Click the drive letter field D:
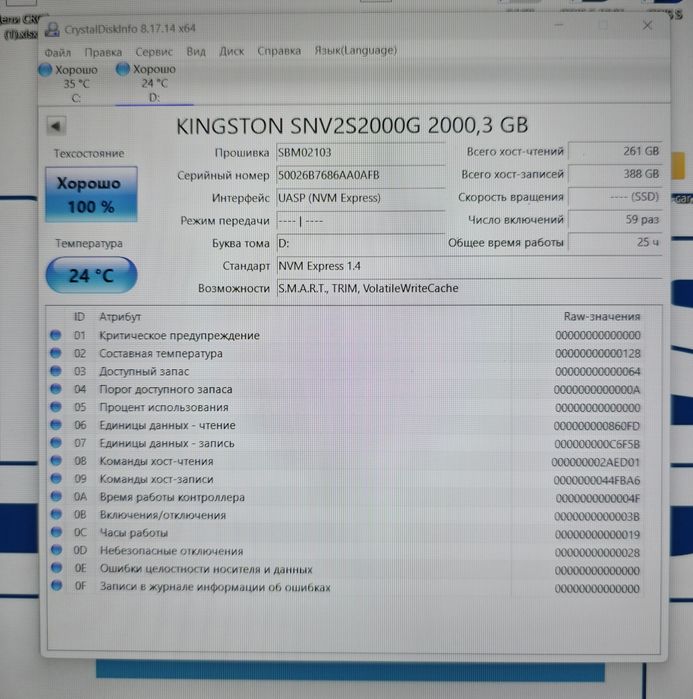This screenshot has height=699, width=693. tap(361, 243)
